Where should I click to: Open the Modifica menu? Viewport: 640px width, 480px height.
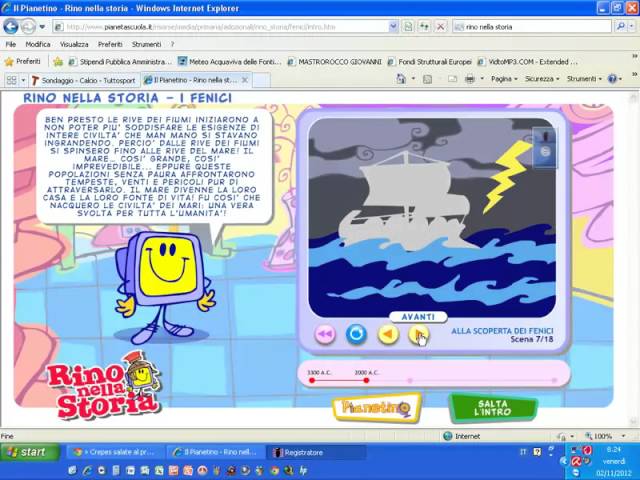pos(38,44)
